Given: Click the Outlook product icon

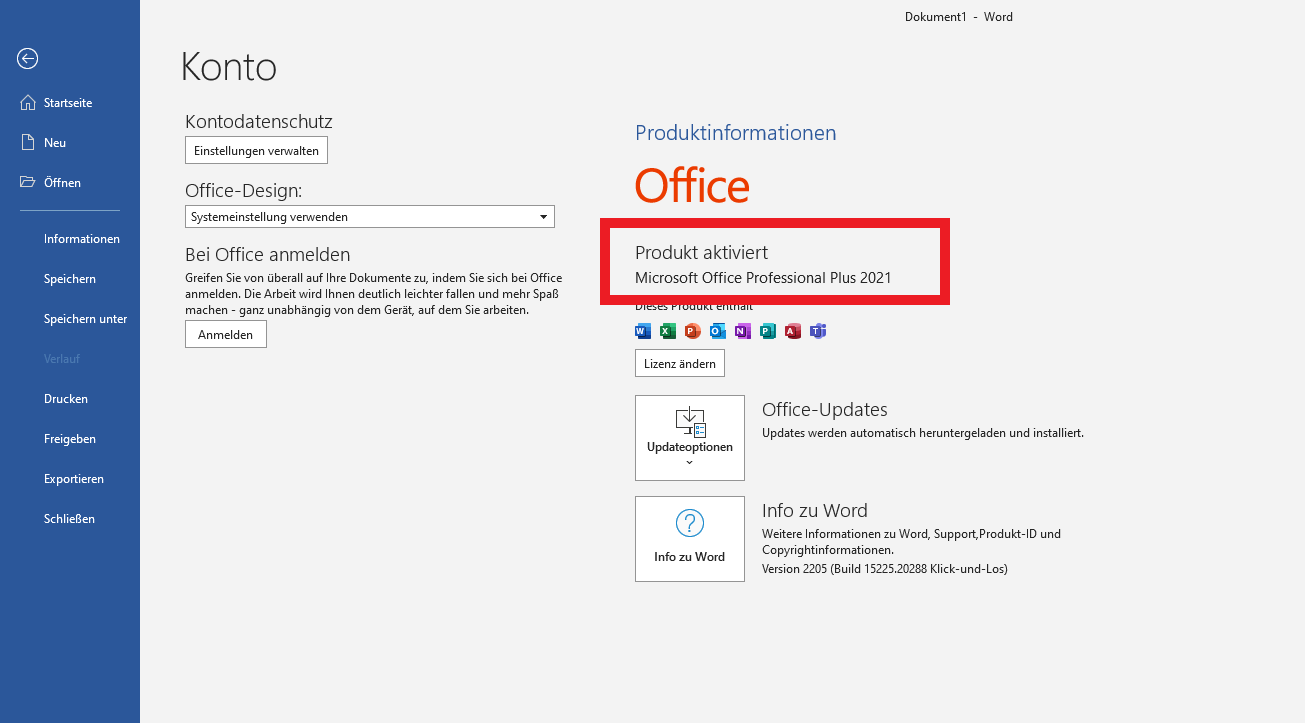Looking at the screenshot, I should 718,331.
